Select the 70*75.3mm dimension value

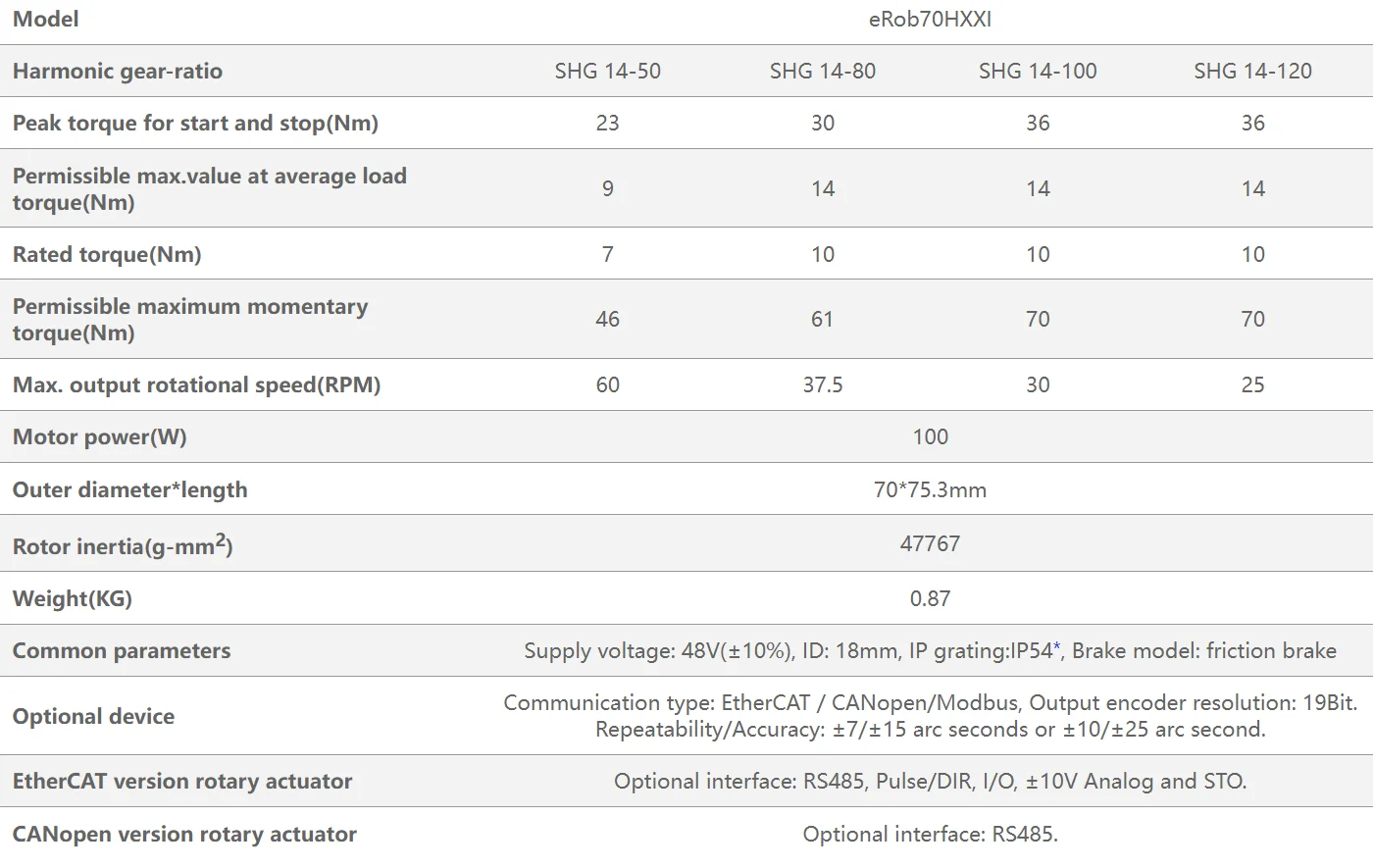(x=930, y=490)
